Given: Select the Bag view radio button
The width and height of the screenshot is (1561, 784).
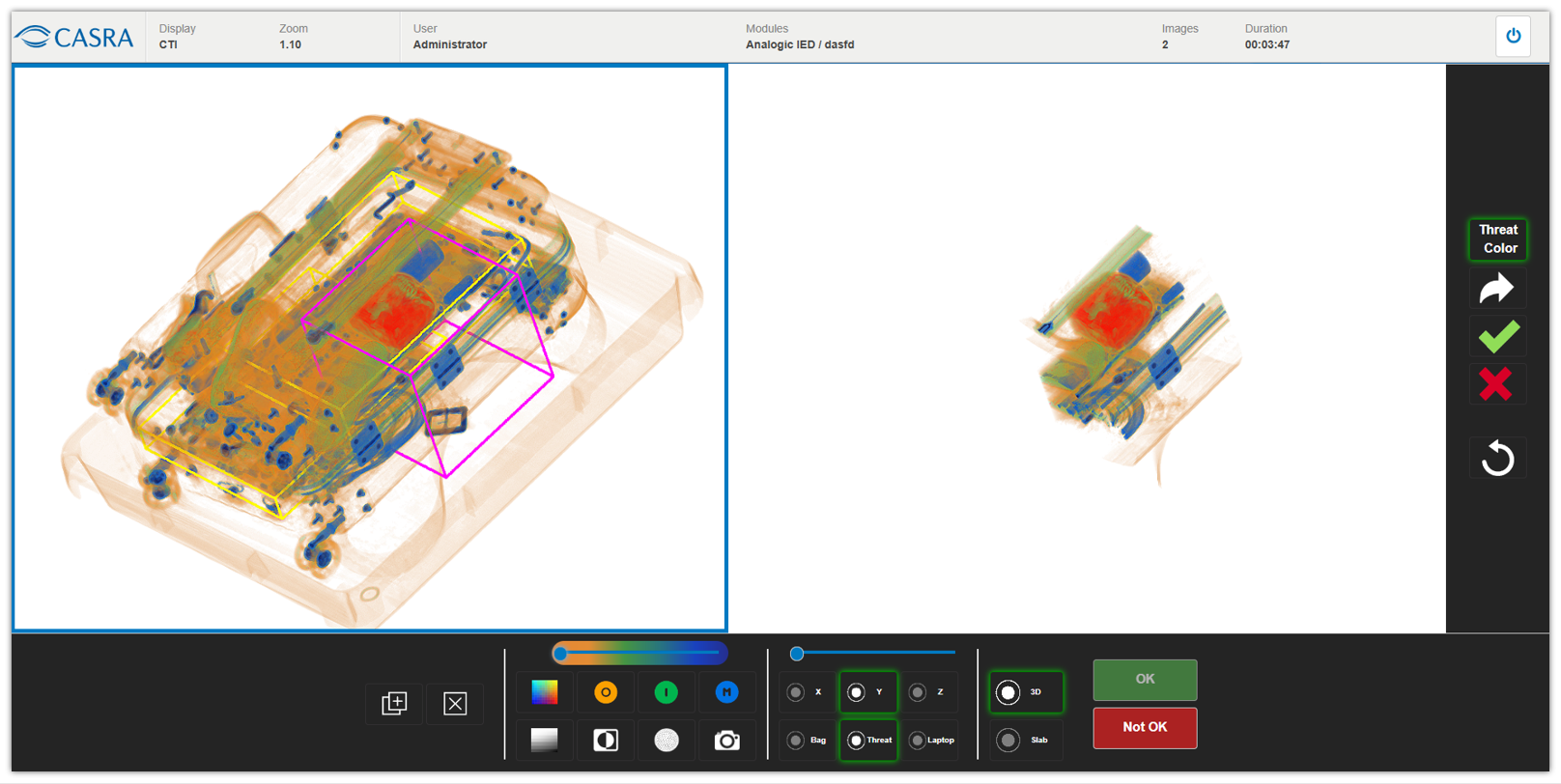Looking at the screenshot, I should pyautogui.click(x=796, y=741).
